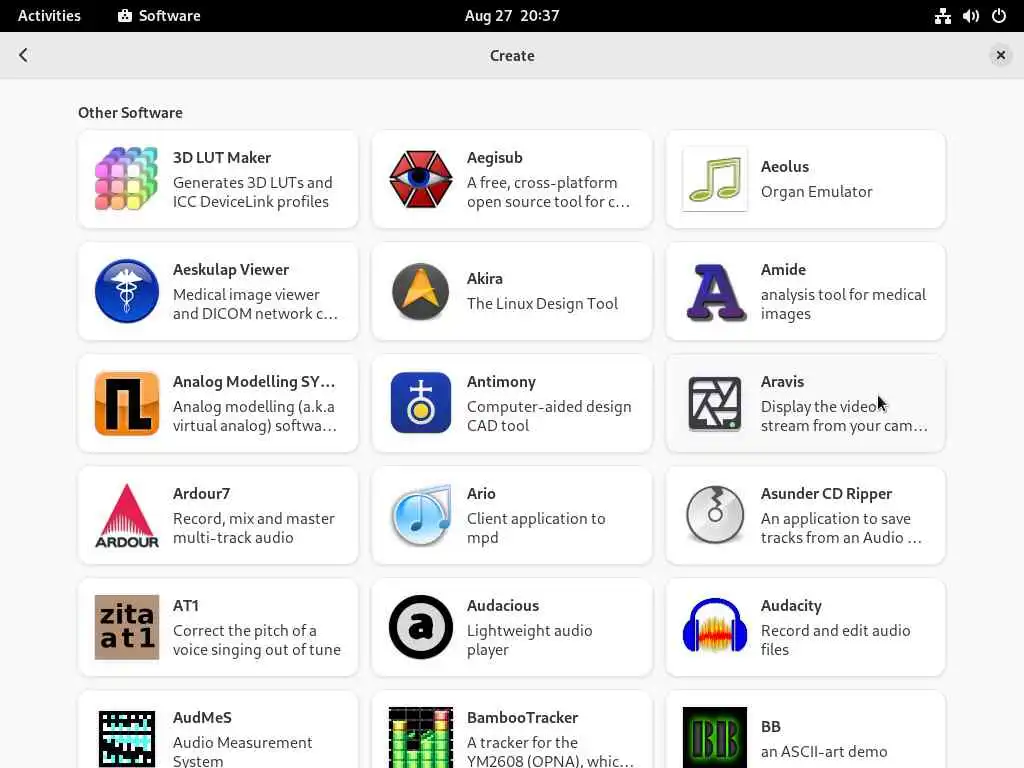The width and height of the screenshot is (1024, 768).
Task: Click the Other Software section heading
Action: tap(130, 112)
